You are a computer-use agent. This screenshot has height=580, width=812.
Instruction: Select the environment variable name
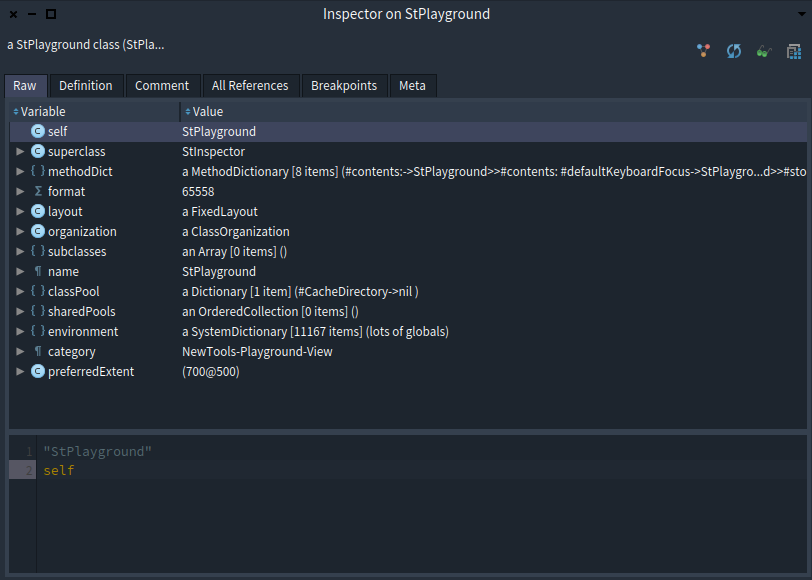pos(83,331)
